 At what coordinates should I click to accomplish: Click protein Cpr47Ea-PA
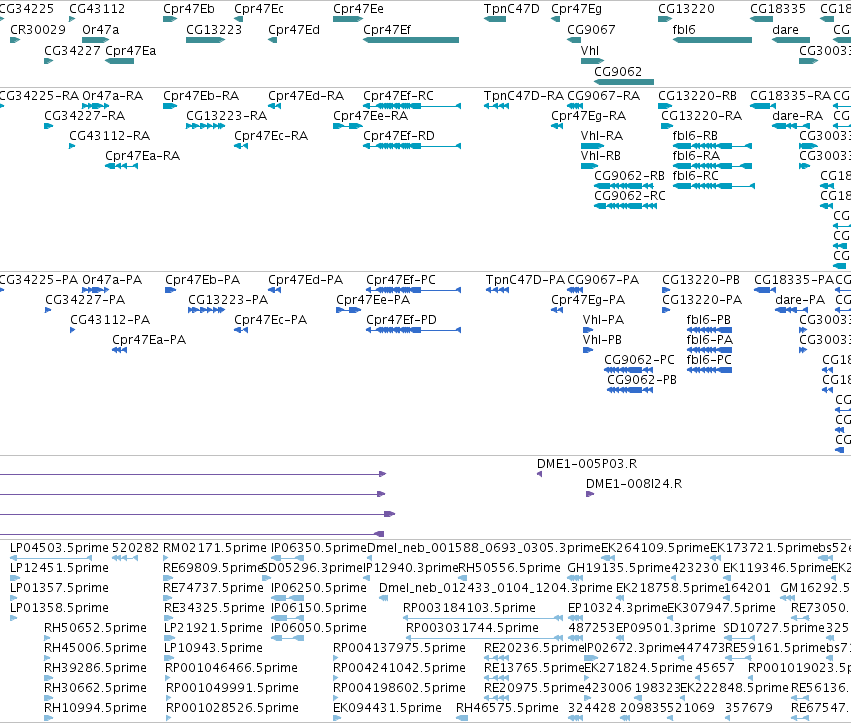tap(149, 340)
